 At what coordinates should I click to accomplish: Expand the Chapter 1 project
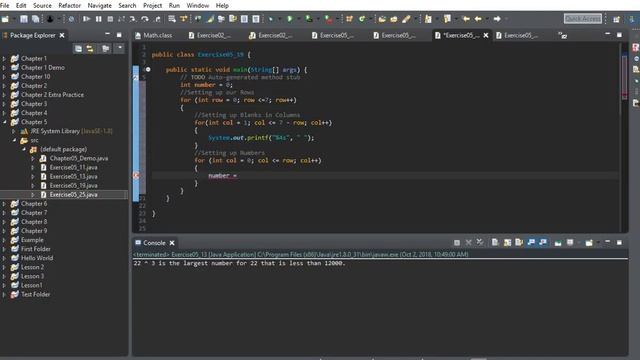(4, 59)
